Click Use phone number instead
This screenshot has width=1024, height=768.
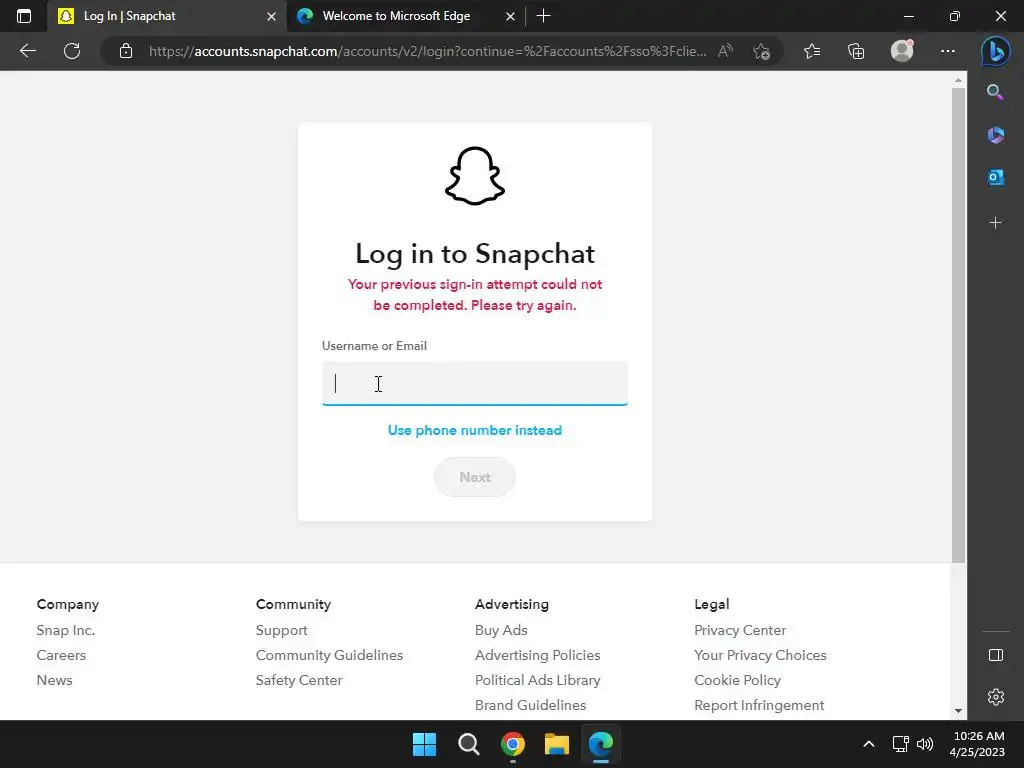pyautogui.click(x=475, y=430)
